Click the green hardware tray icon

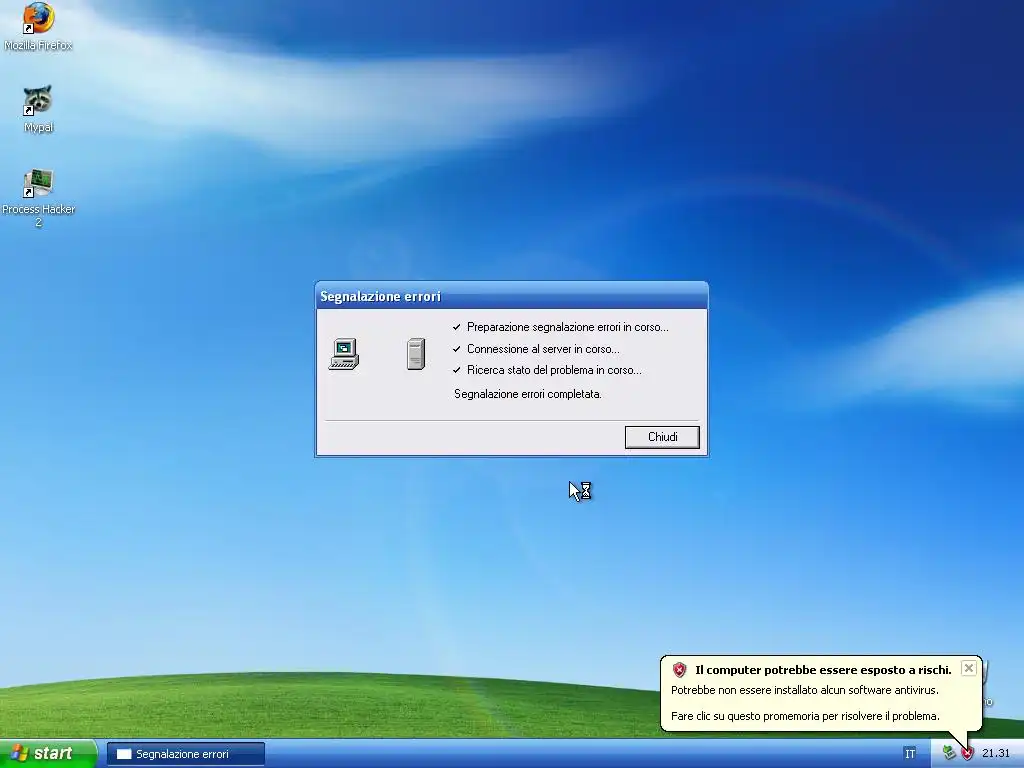pos(949,754)
